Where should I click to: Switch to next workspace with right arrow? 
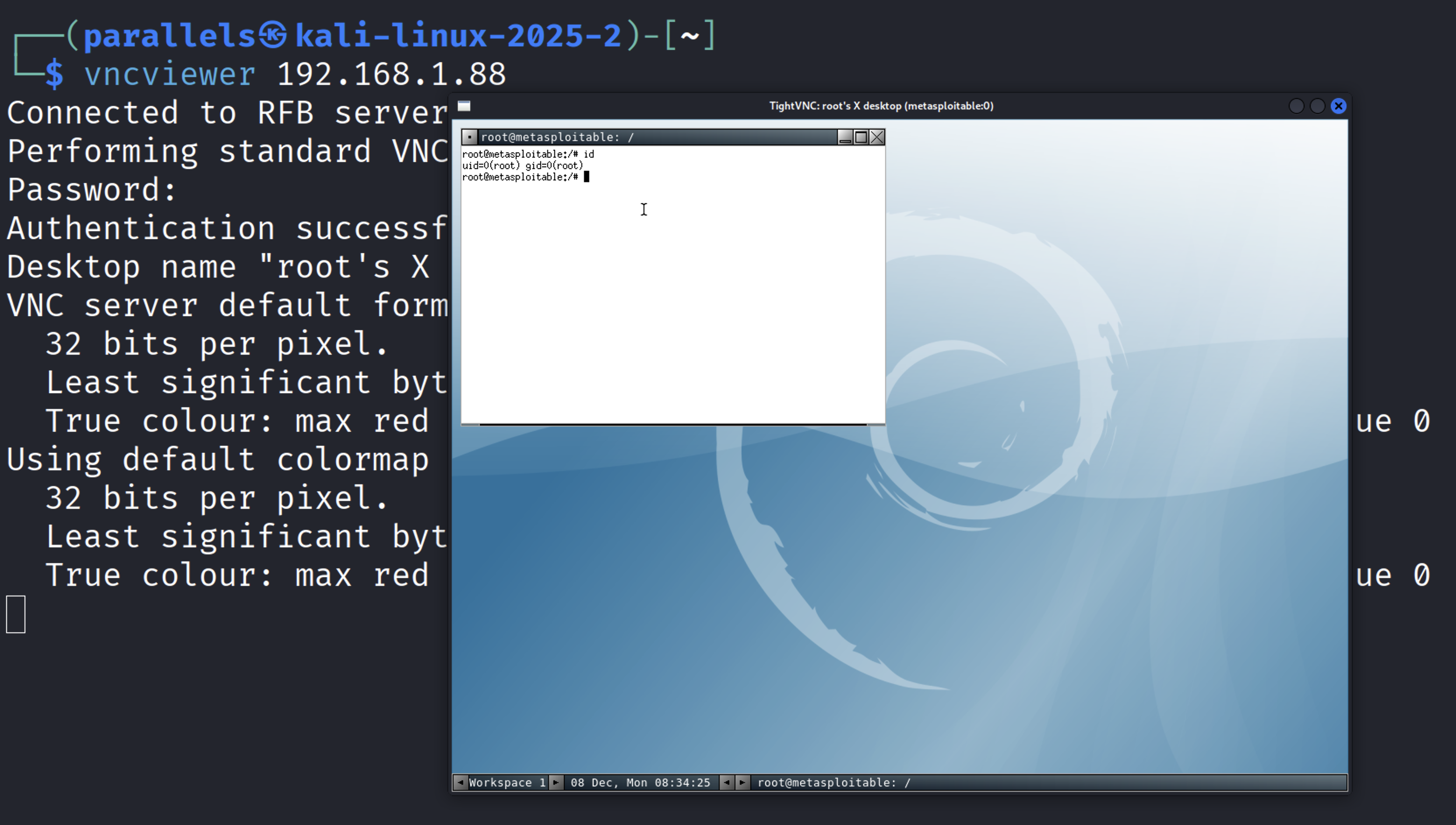[x=556, y=783]
